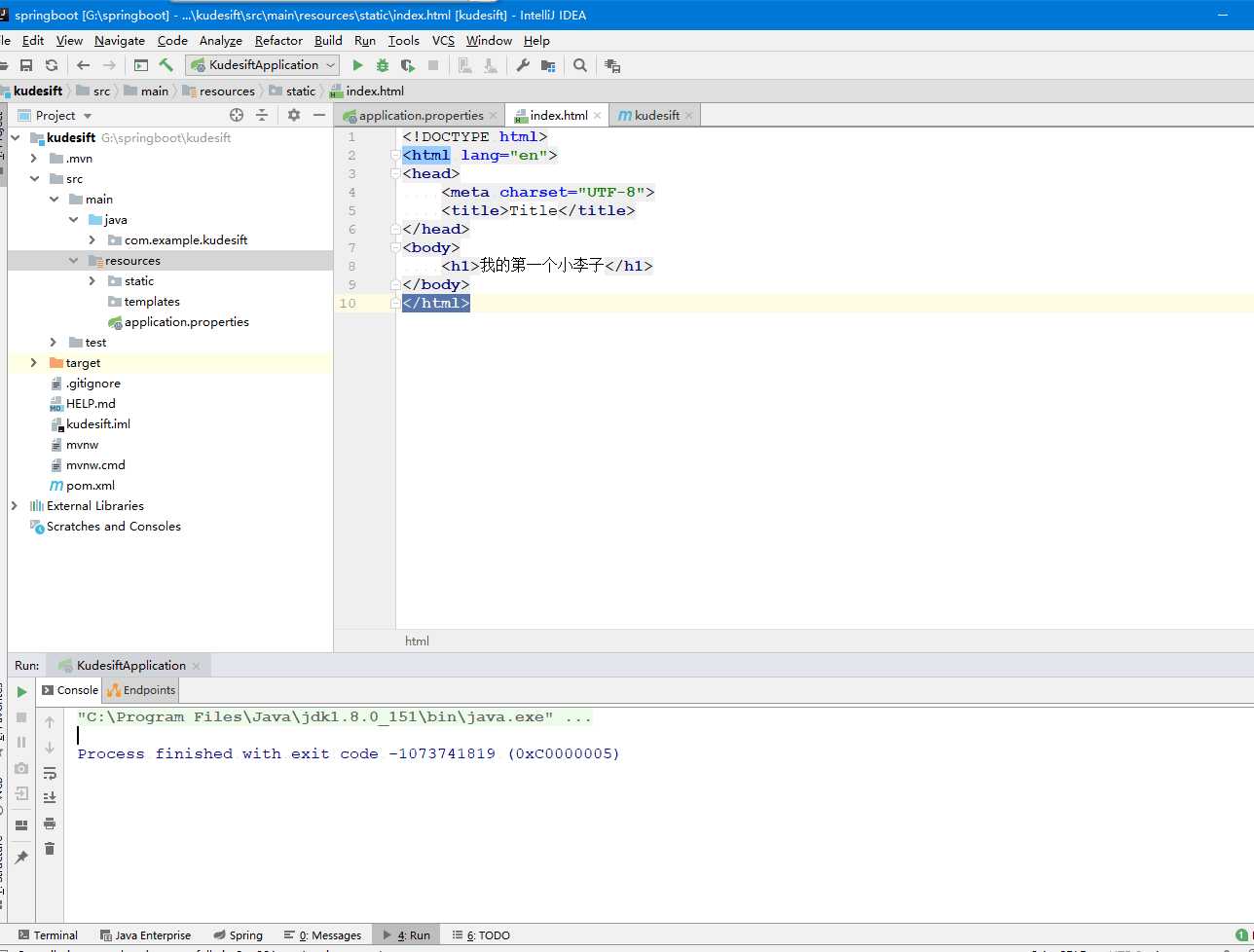Open Settings via the wrench icon
The image size is (1254, 952).
(523, 65)
